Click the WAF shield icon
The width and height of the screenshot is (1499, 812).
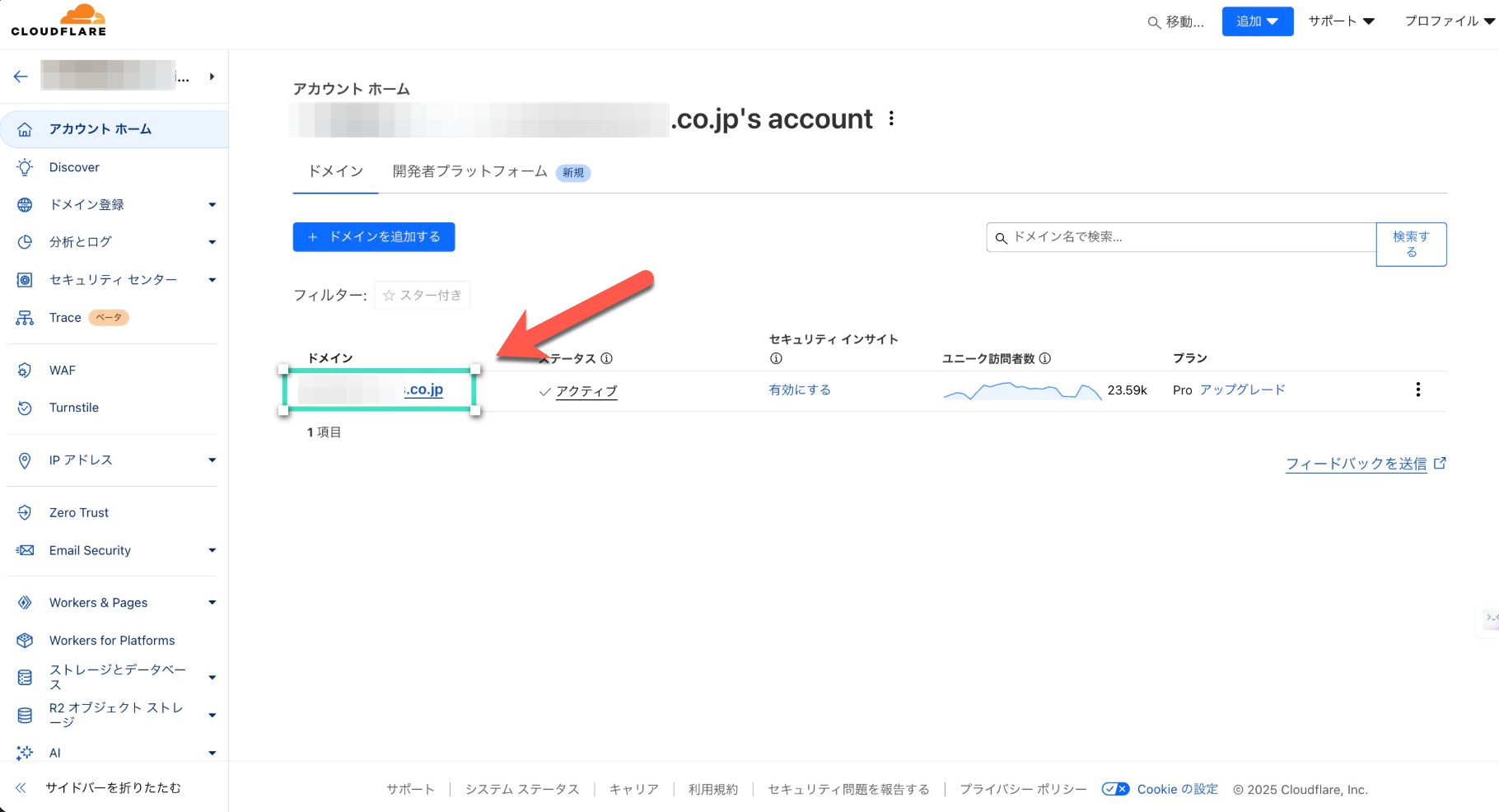point(25,371)
